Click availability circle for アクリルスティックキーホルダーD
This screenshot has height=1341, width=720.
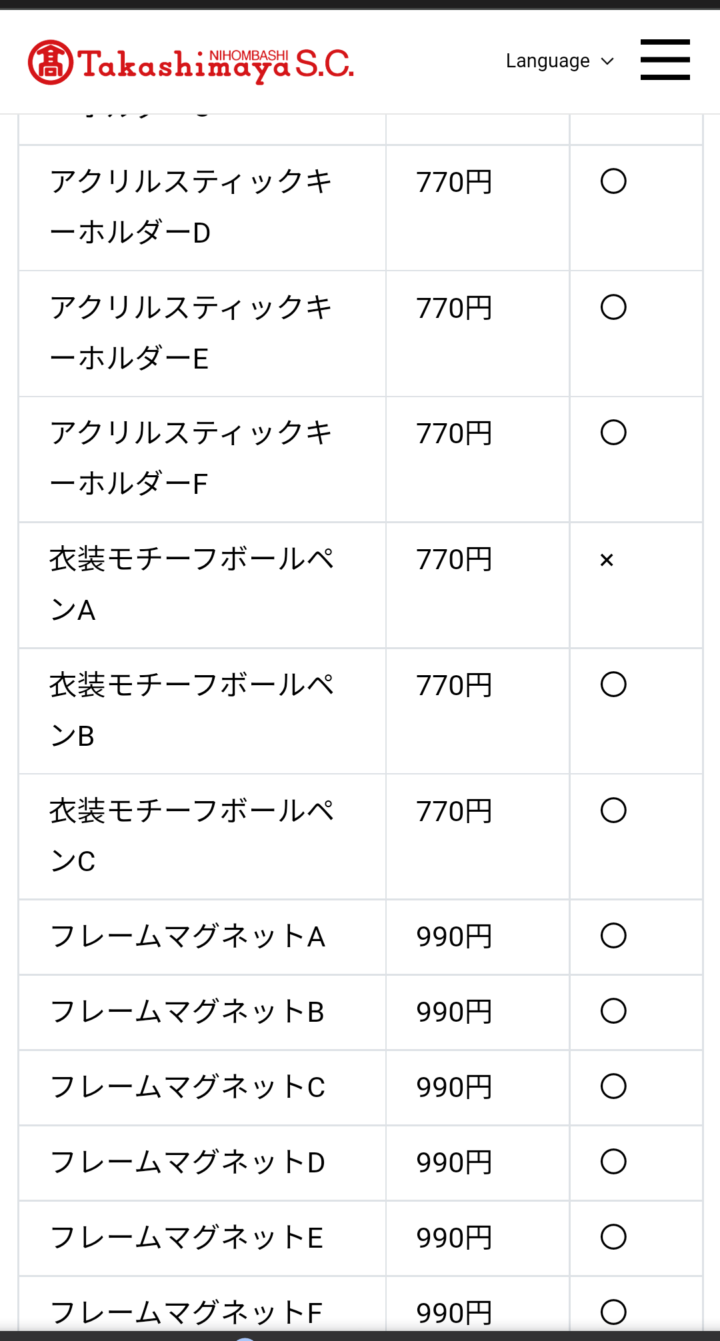point(613,181)
